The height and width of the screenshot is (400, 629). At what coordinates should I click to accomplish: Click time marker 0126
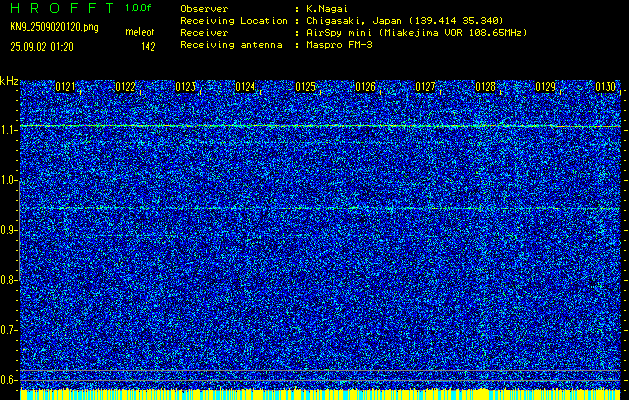pyautogui.click(x=365, y=87)
